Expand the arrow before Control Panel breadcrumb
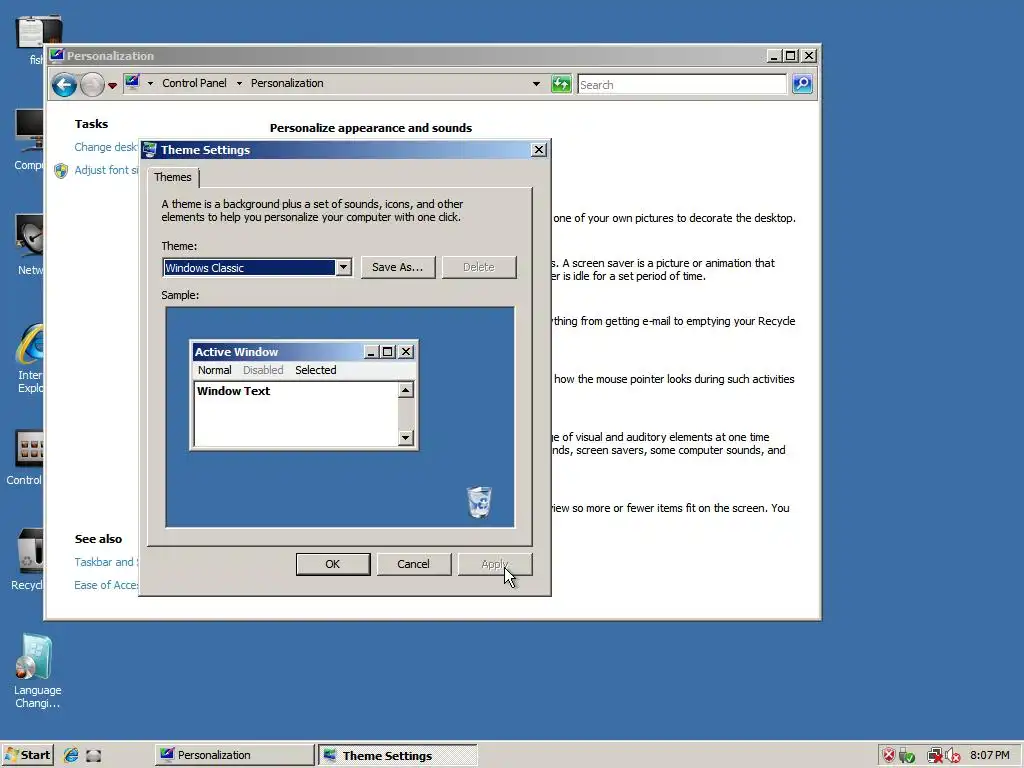The height and width of the screenshot is (768, 1024). click(x=150, y=84)
